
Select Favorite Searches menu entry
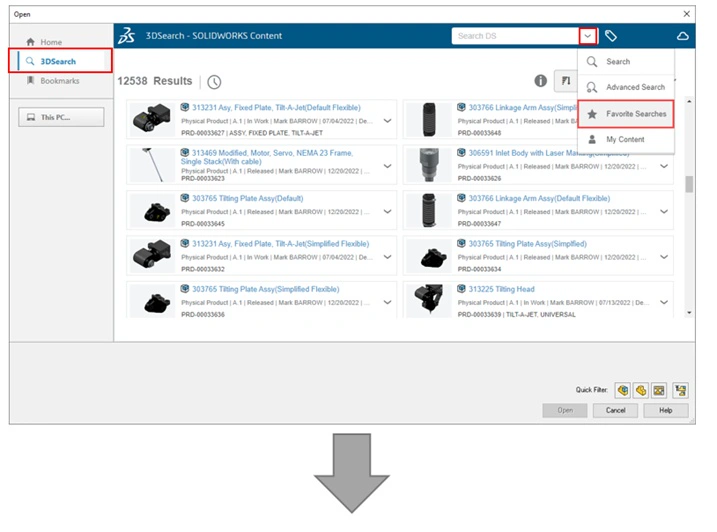tap(626, 114)
